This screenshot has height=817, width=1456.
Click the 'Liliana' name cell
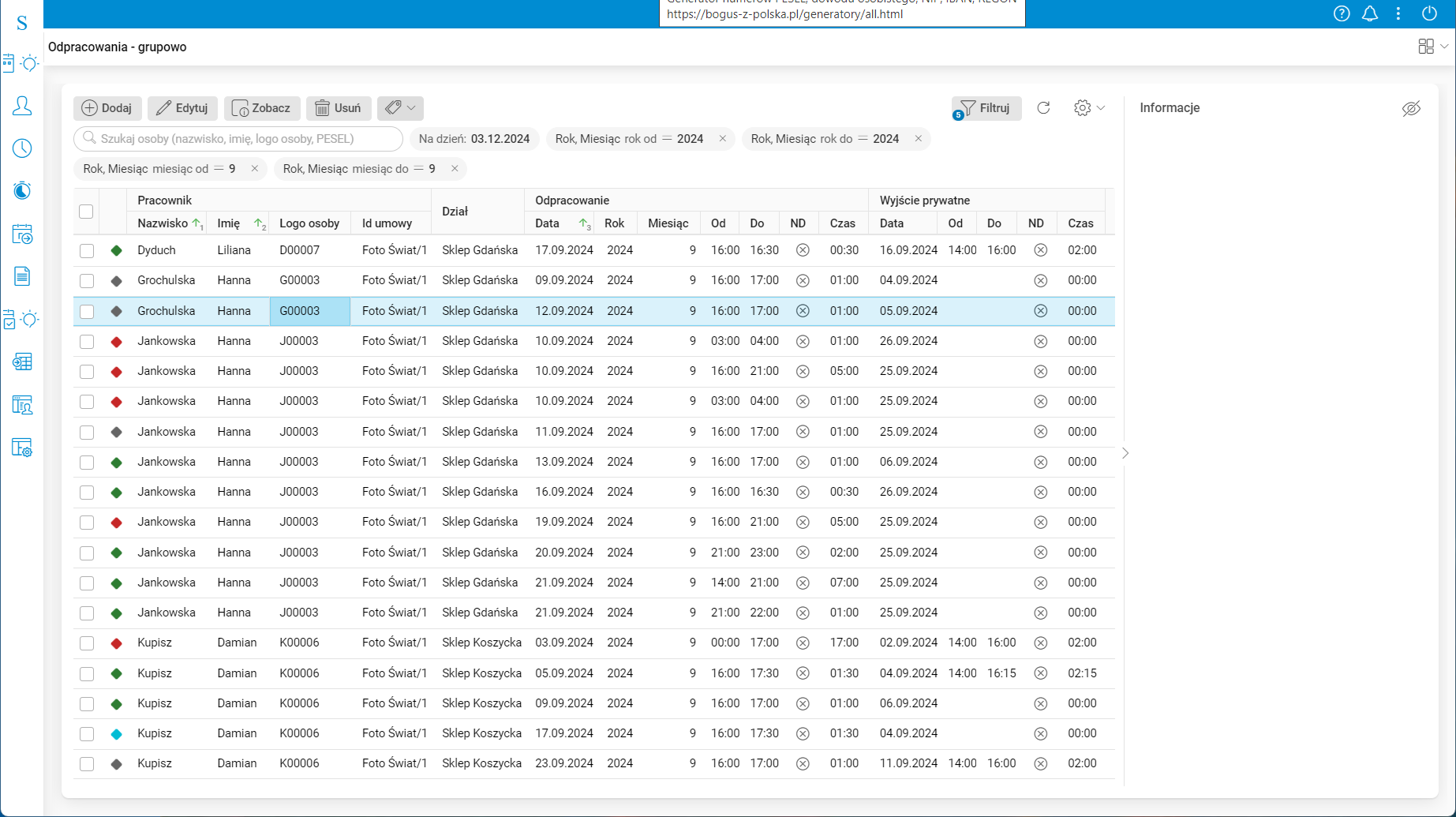point(234,250)
